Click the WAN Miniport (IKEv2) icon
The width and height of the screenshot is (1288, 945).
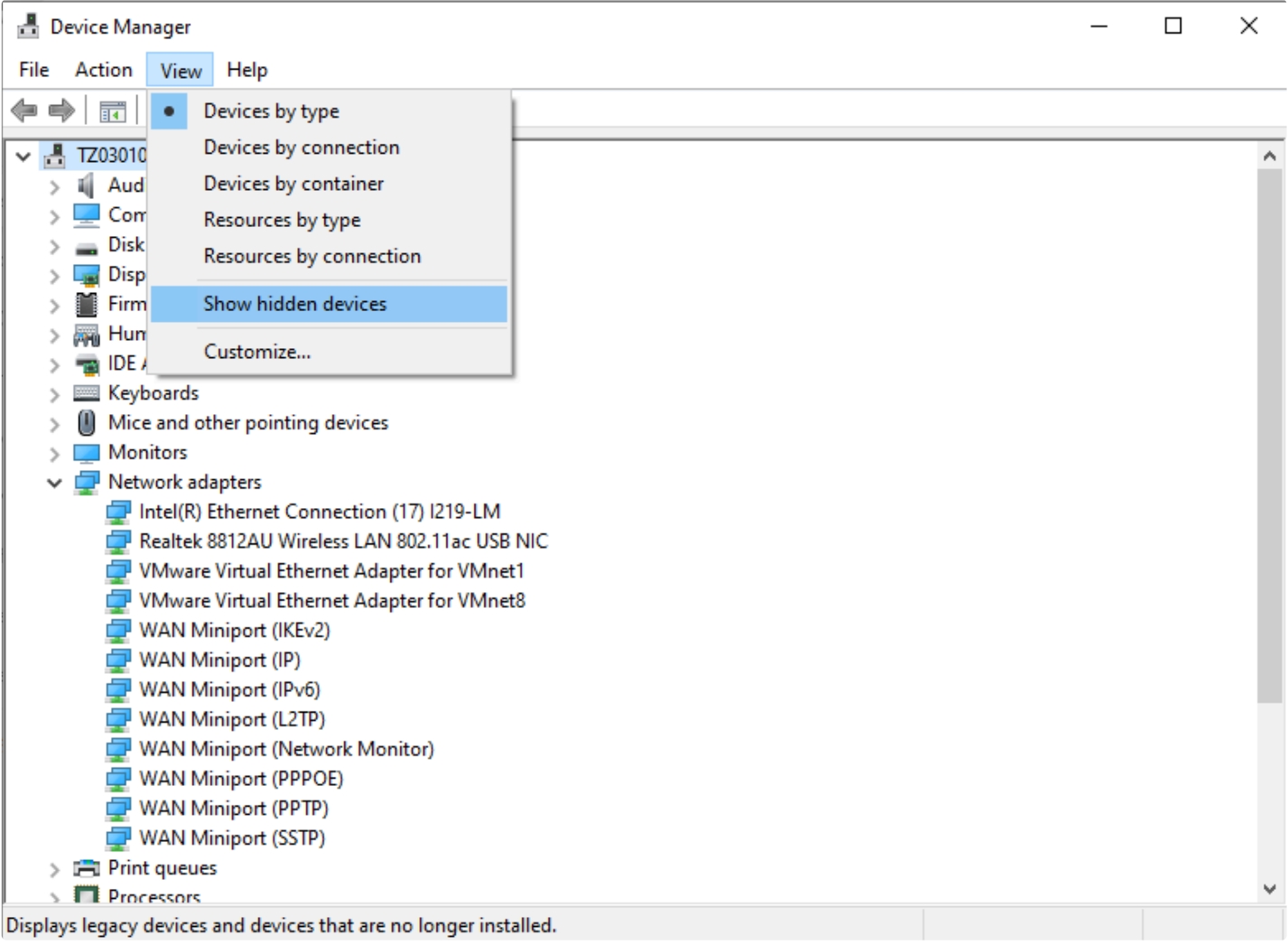tap(118, 631)
